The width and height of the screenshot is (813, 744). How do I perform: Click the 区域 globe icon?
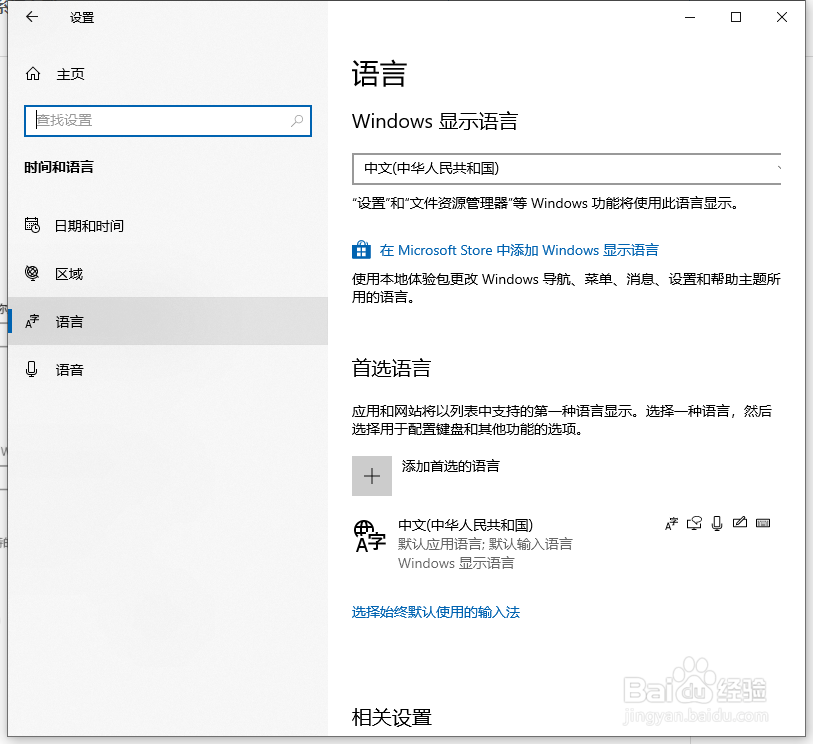pyautogui.click(x=32, y=273)
